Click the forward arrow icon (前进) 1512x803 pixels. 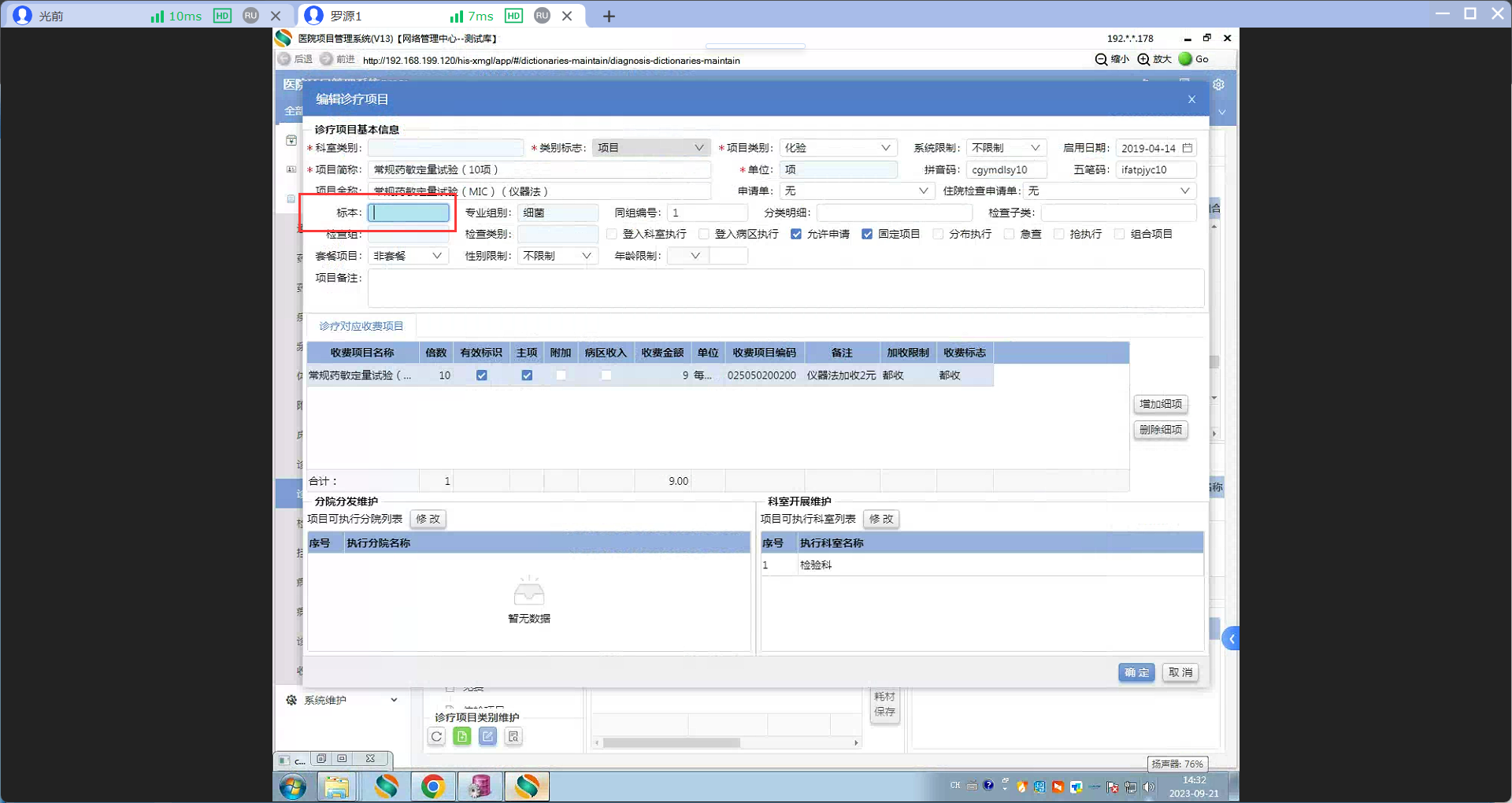[326, 59]
